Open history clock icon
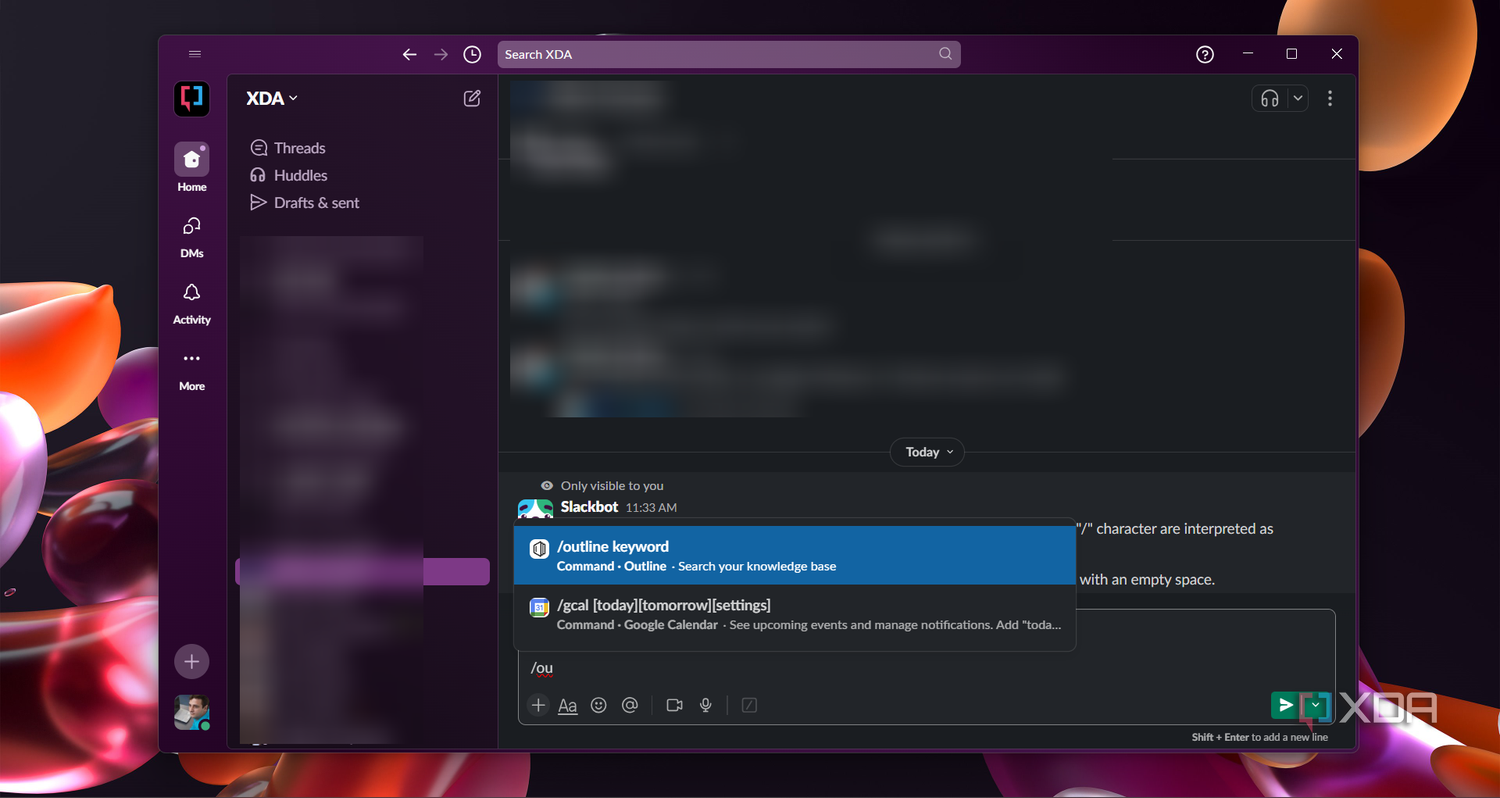The height and width of the screenshot is (798, 1500). 473,55
